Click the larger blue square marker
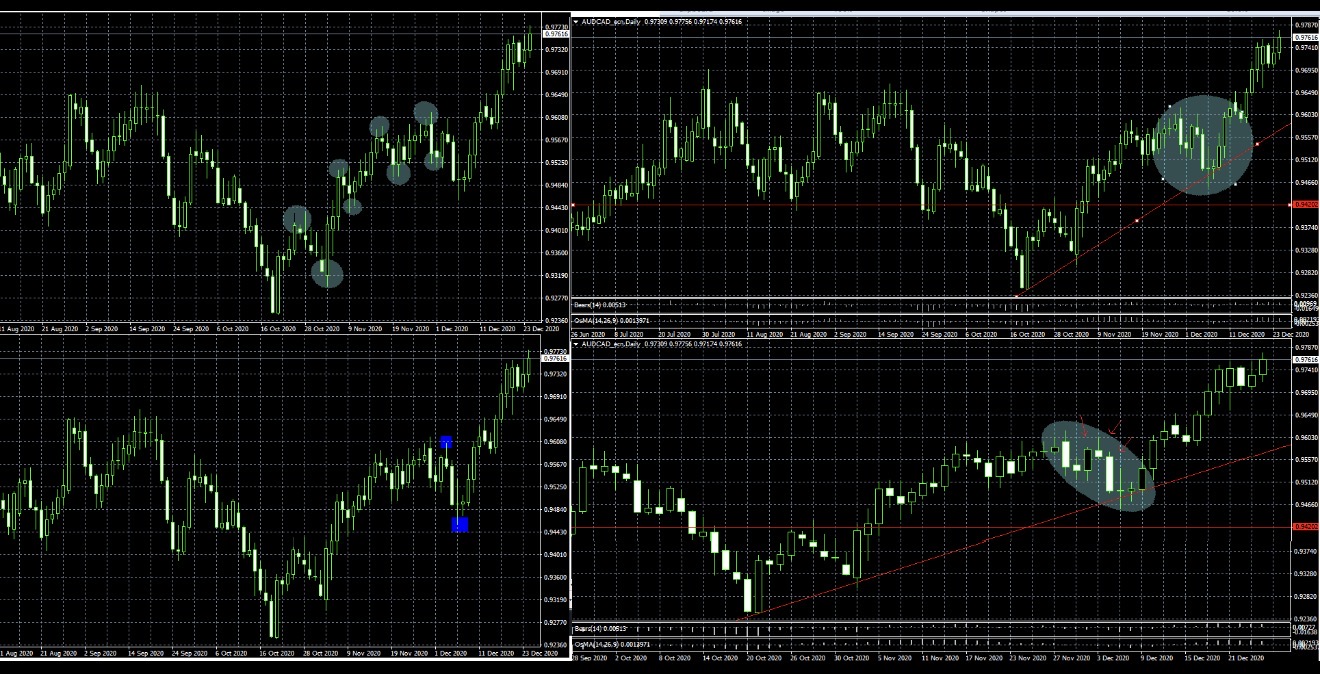1320x674 pixels. coord(460,524)
